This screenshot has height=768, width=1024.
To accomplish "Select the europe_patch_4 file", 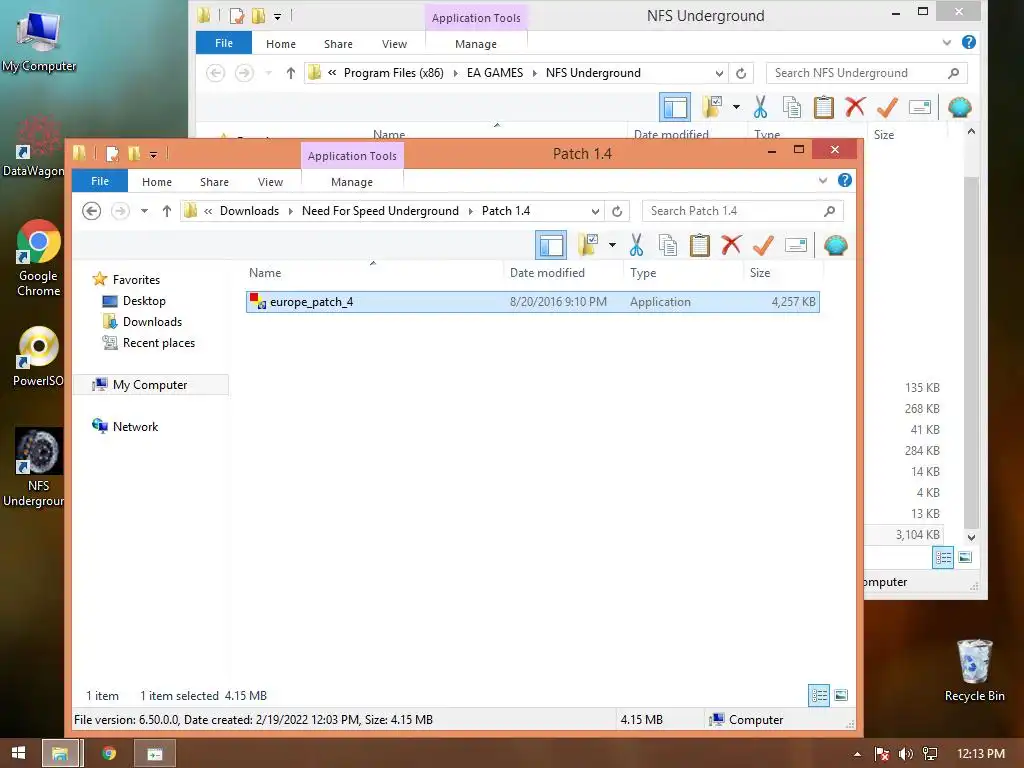I will coord(532,302).
